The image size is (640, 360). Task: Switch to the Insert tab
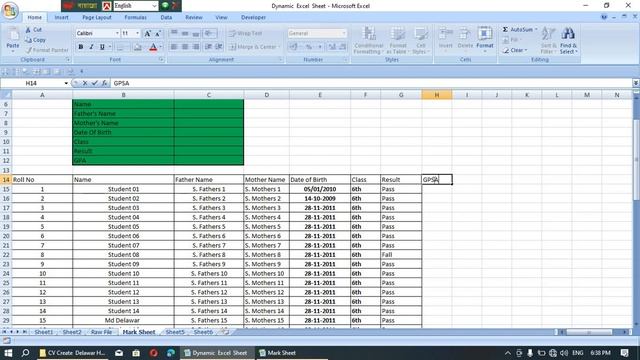pos(62,18)
